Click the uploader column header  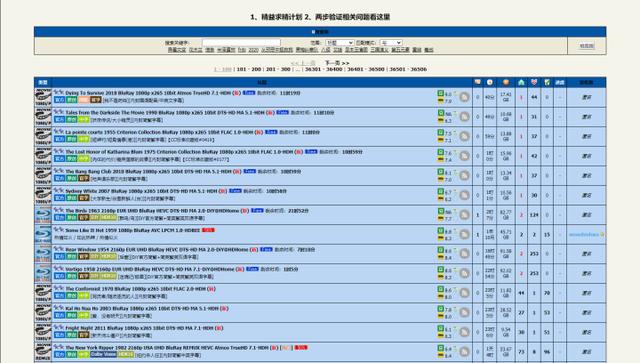(587, 82)
